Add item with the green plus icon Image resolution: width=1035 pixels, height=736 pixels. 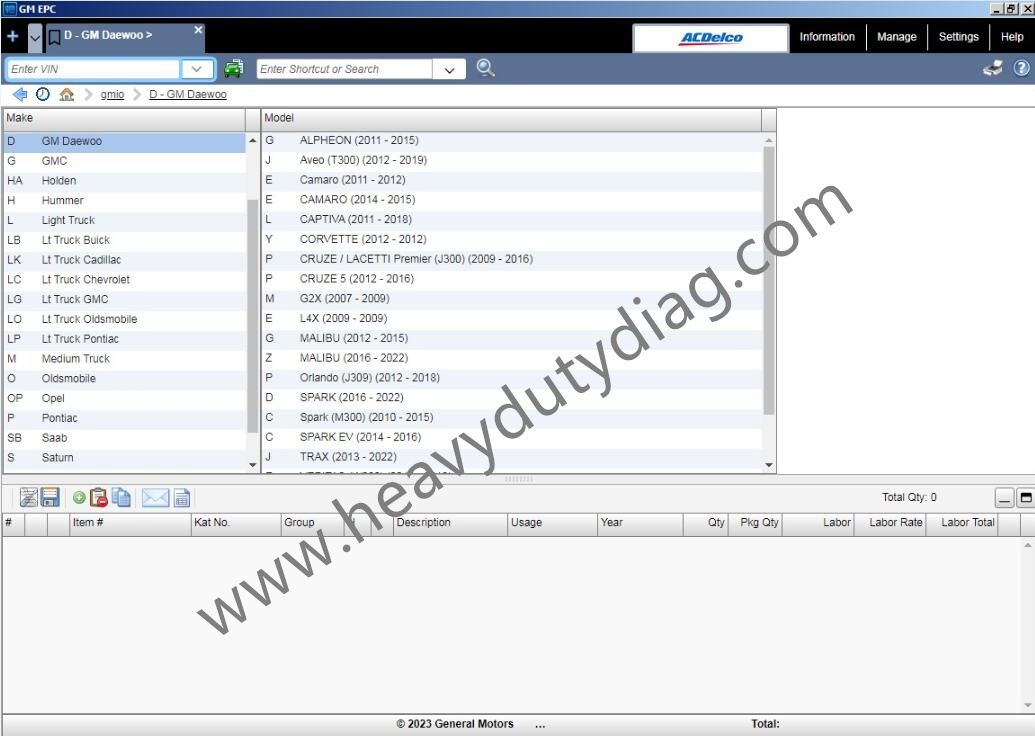(x=79, y=498)
